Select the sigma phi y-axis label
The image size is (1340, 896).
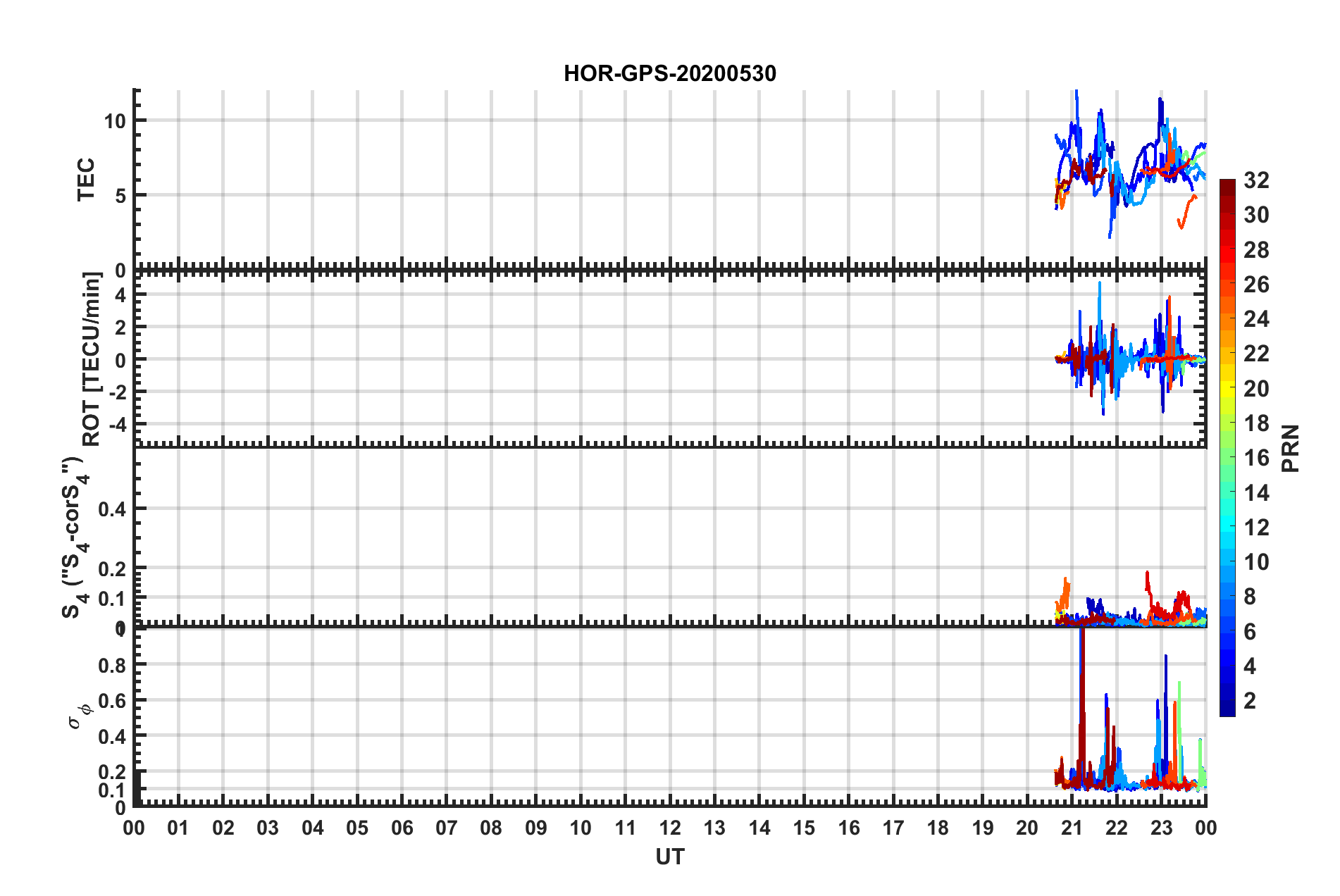(x=79, y=716)
